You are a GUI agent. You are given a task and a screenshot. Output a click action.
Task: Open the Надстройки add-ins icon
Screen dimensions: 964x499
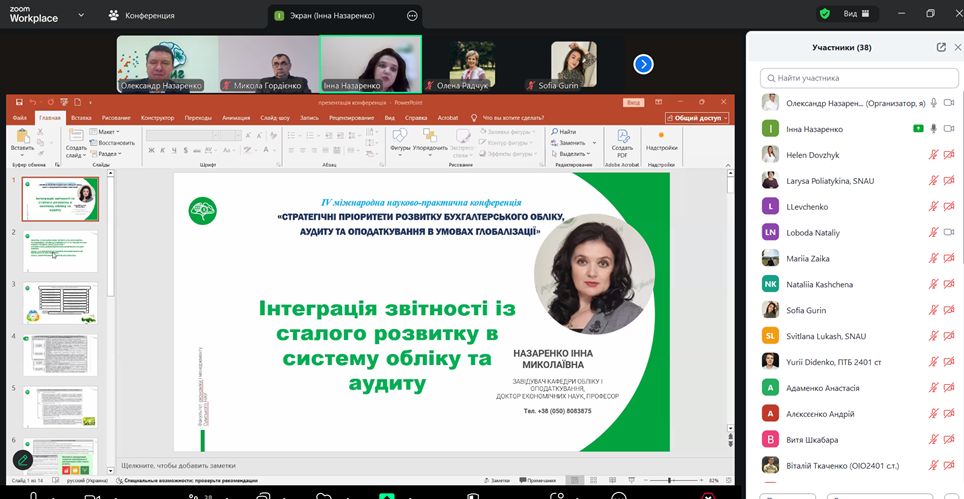point(661,143)
